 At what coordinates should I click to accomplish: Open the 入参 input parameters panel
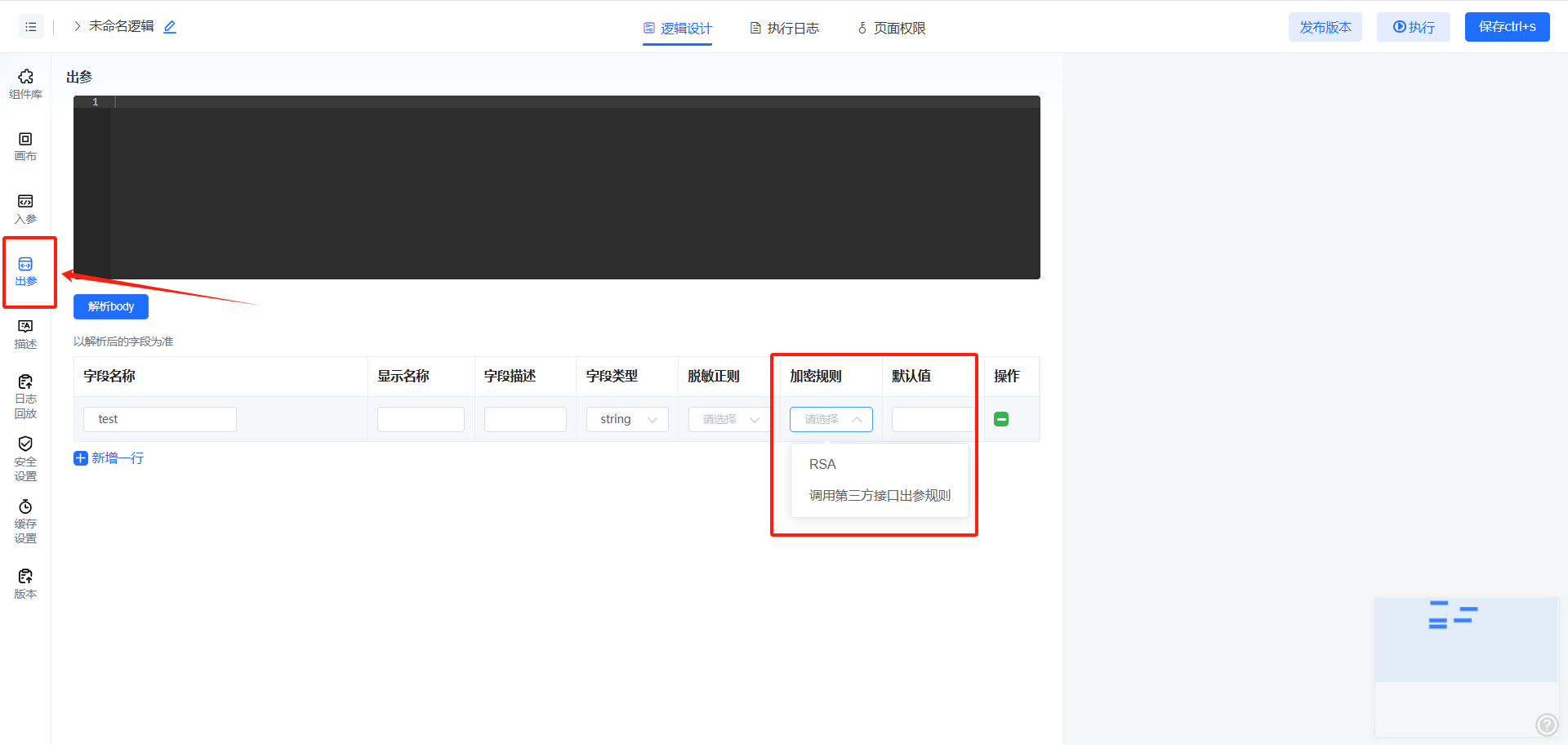(x=25, y=209)
